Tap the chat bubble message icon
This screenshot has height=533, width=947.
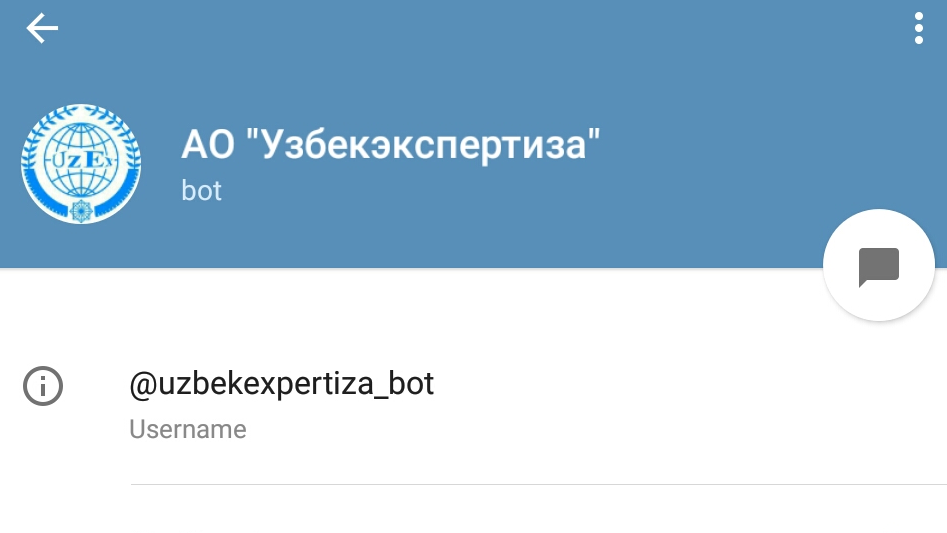click(x=879, y=266)
